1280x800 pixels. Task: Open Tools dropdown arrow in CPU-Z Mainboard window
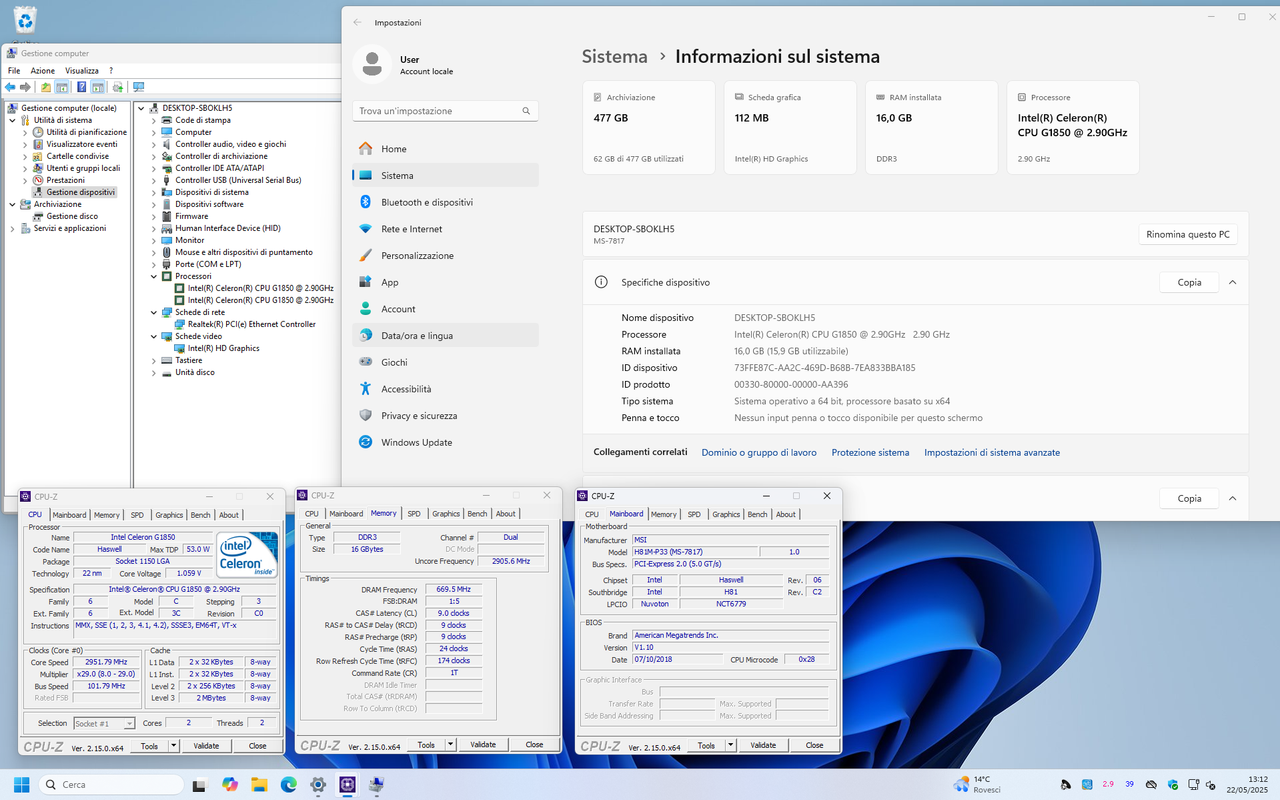click(x=730, y=745)
